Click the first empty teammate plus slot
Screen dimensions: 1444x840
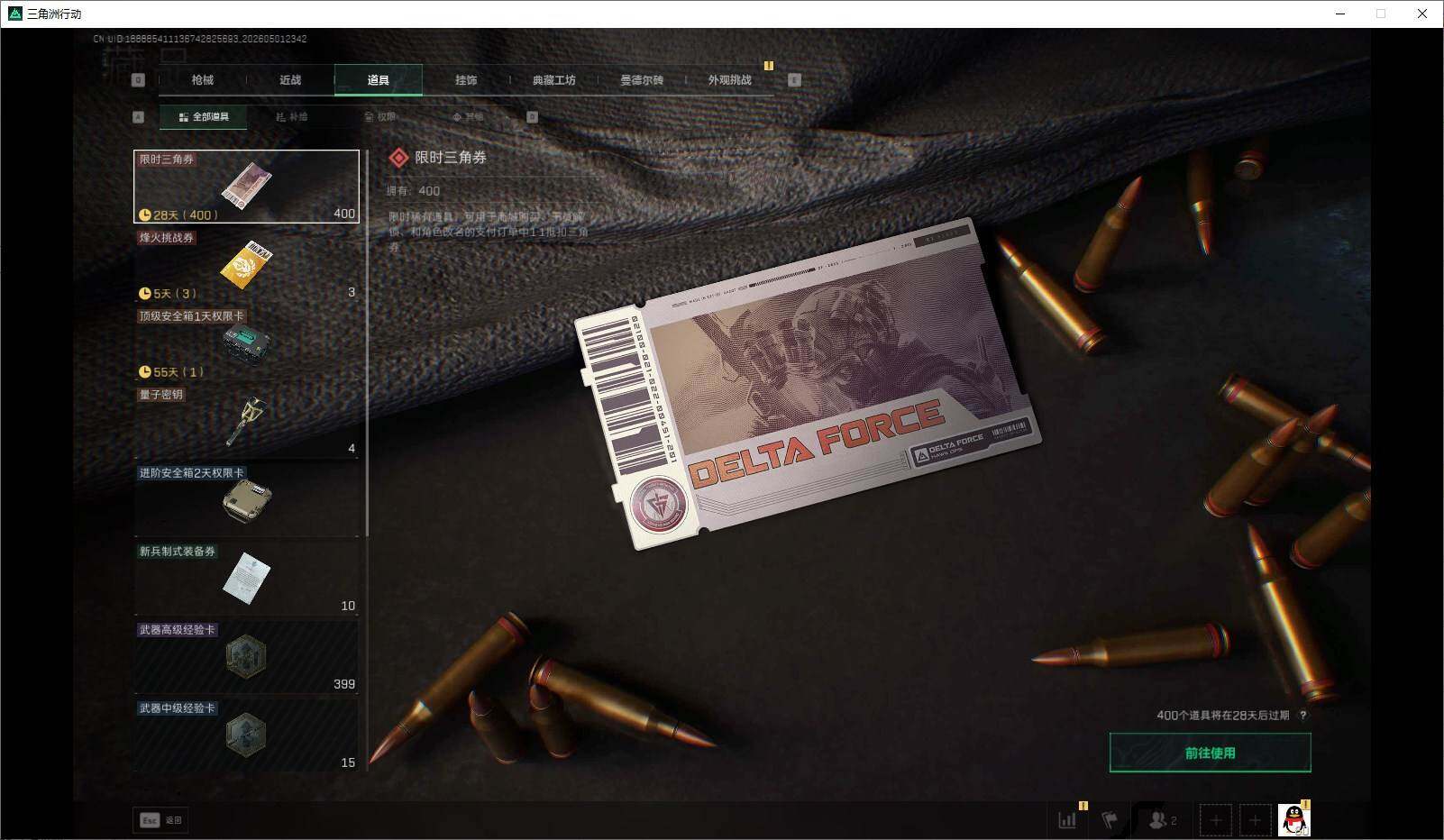tap(1215, 820)
